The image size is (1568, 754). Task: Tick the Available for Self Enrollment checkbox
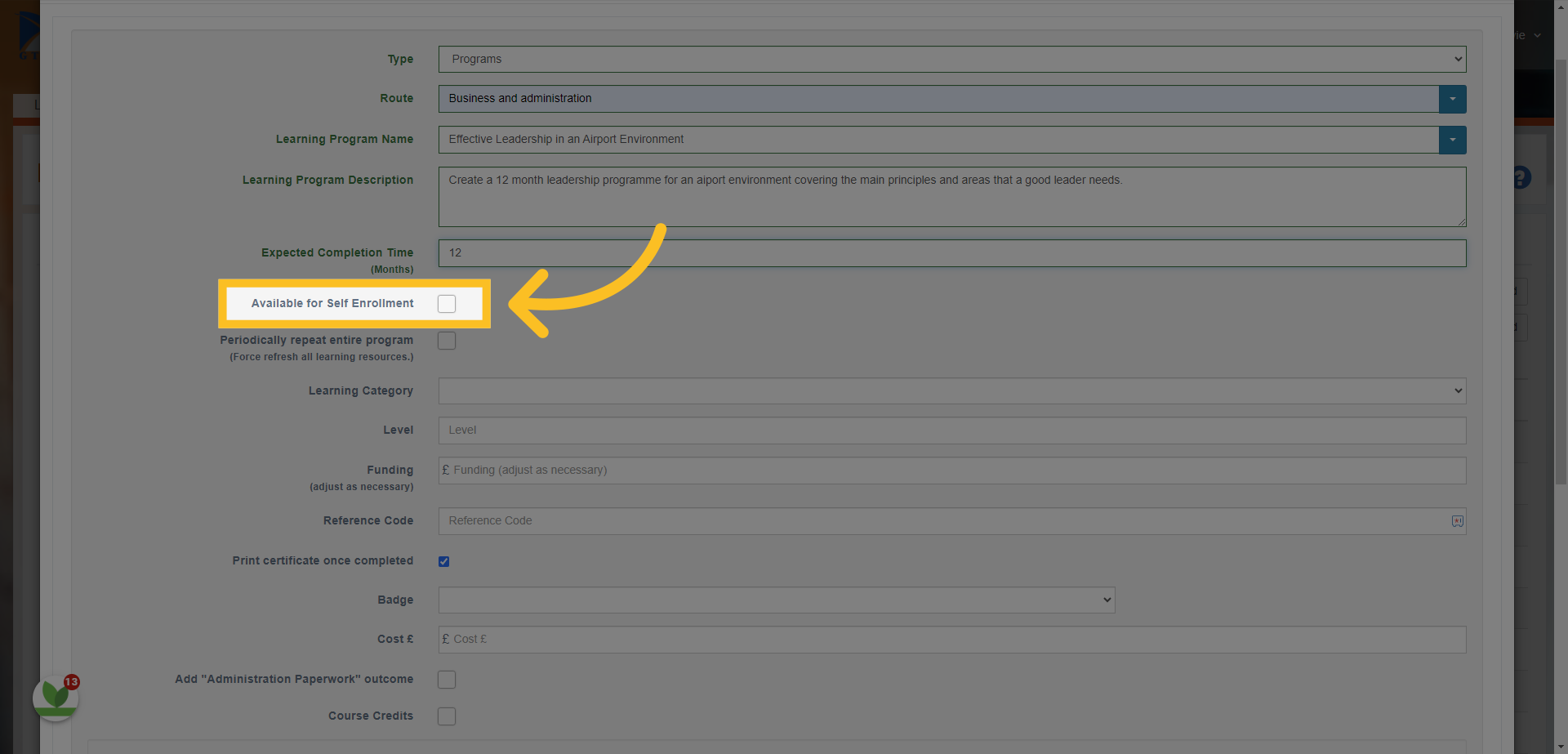[447, 304]
